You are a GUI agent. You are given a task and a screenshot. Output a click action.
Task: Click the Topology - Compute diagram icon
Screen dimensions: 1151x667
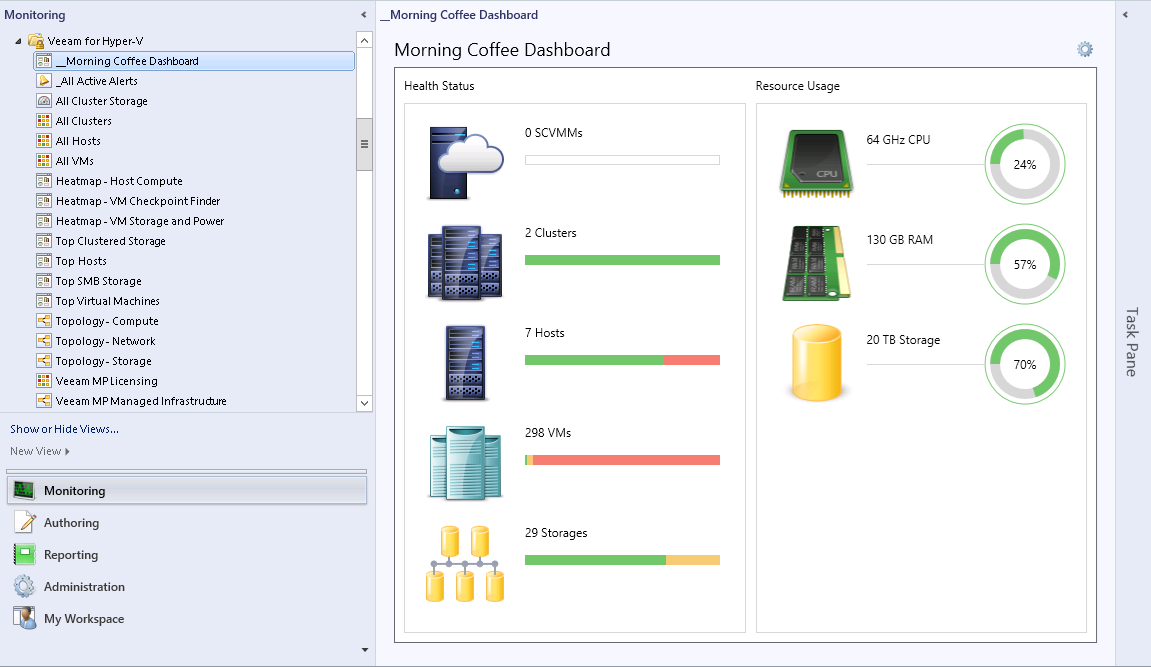point(44,321)
